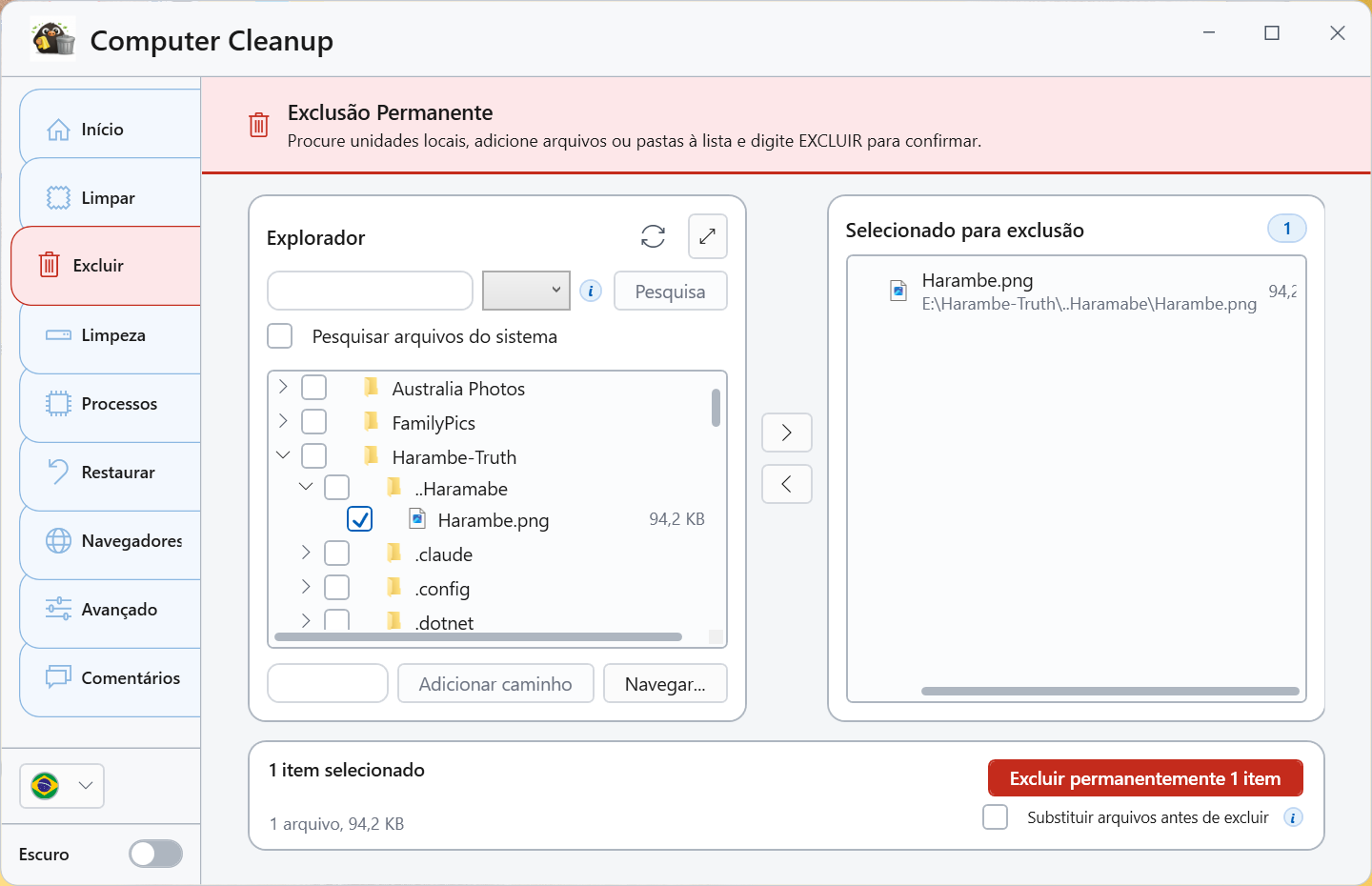Image resolution: width=1372 pixels, height=886 pixels.
Task: Enable Substituir arquivos antes de excluir
Action: (996, 817)
